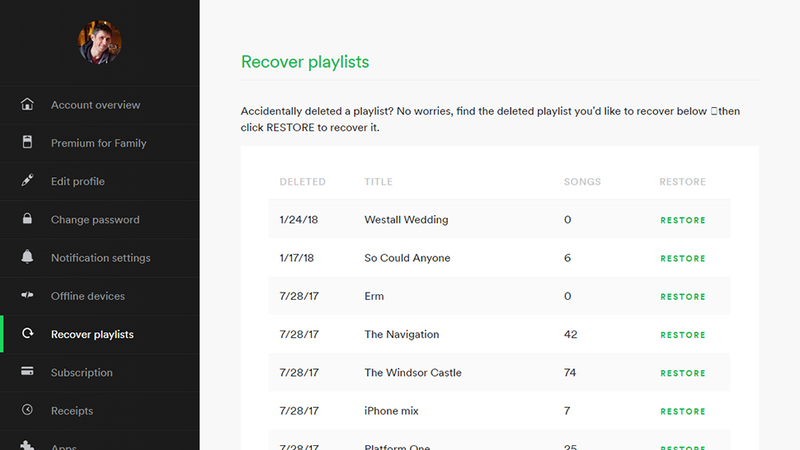The image size is (800, 450).
Task: Click the padlock icon for Change password
Action: tap(27, 218)
